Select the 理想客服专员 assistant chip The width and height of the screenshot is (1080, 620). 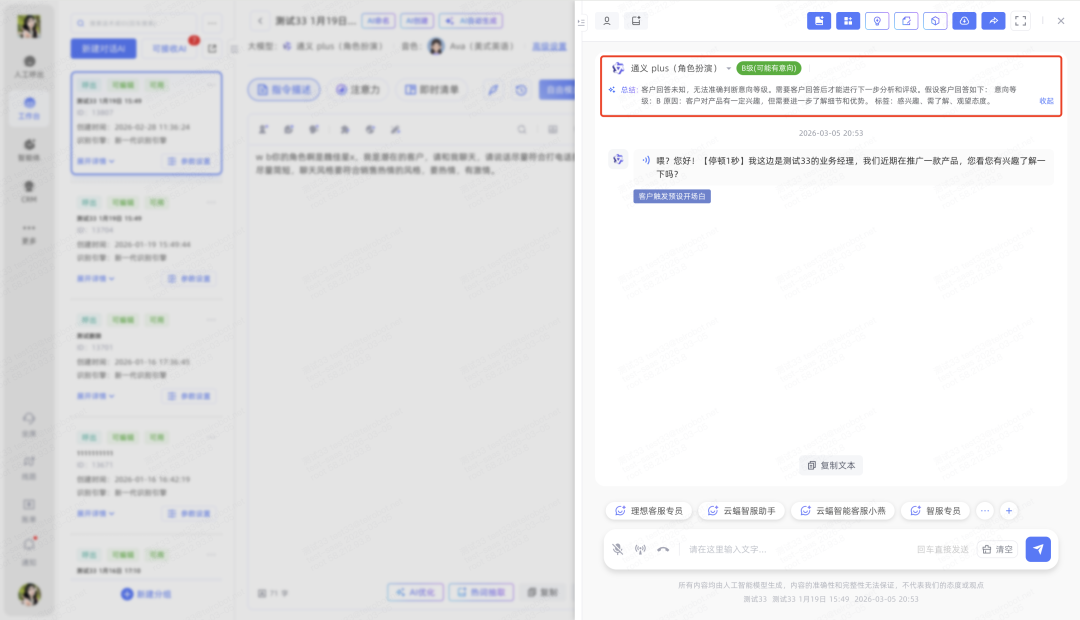[x=648, y=511]
